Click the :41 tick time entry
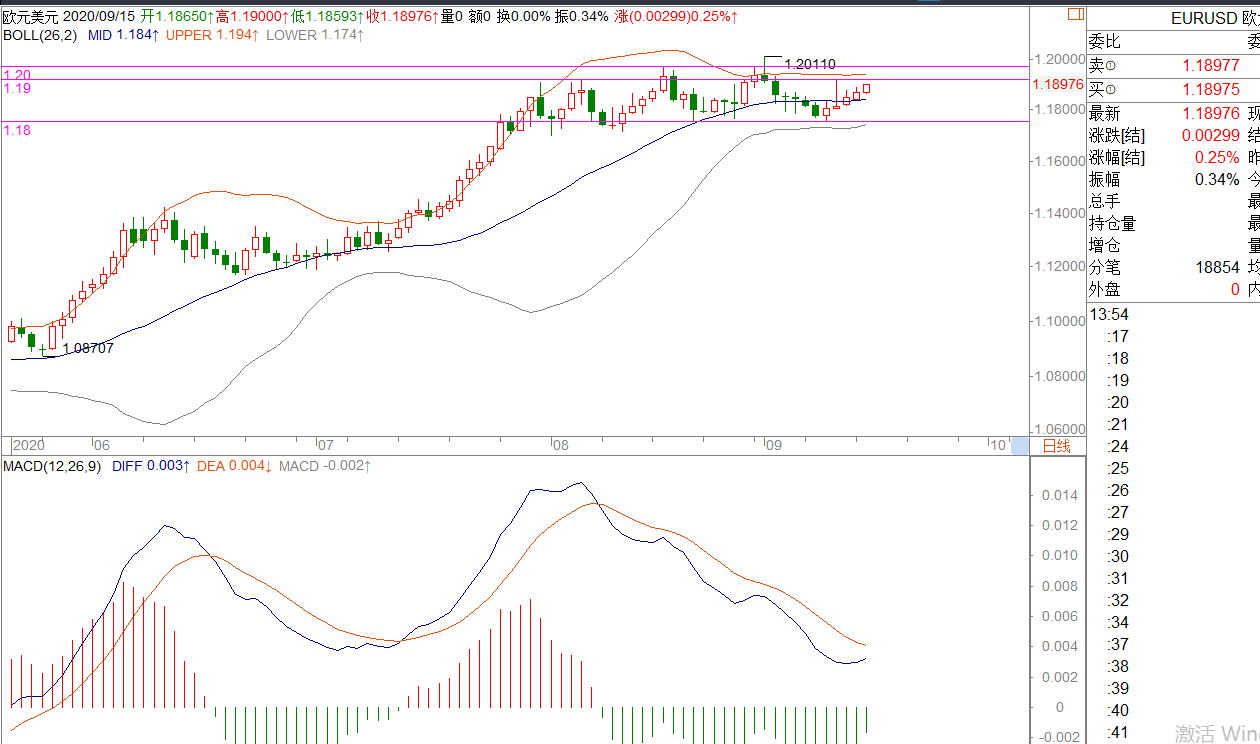Image resolution: width=1260 pixels, height=744 pixels. point(1119,732)
